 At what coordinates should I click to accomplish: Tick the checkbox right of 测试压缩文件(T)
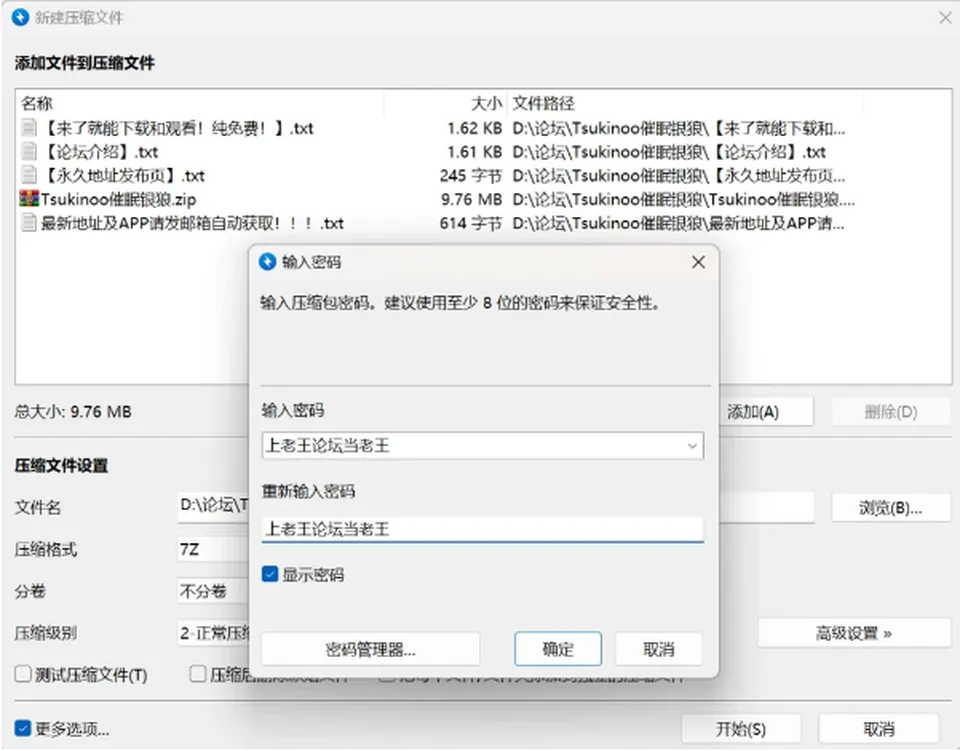coord(198,674)
